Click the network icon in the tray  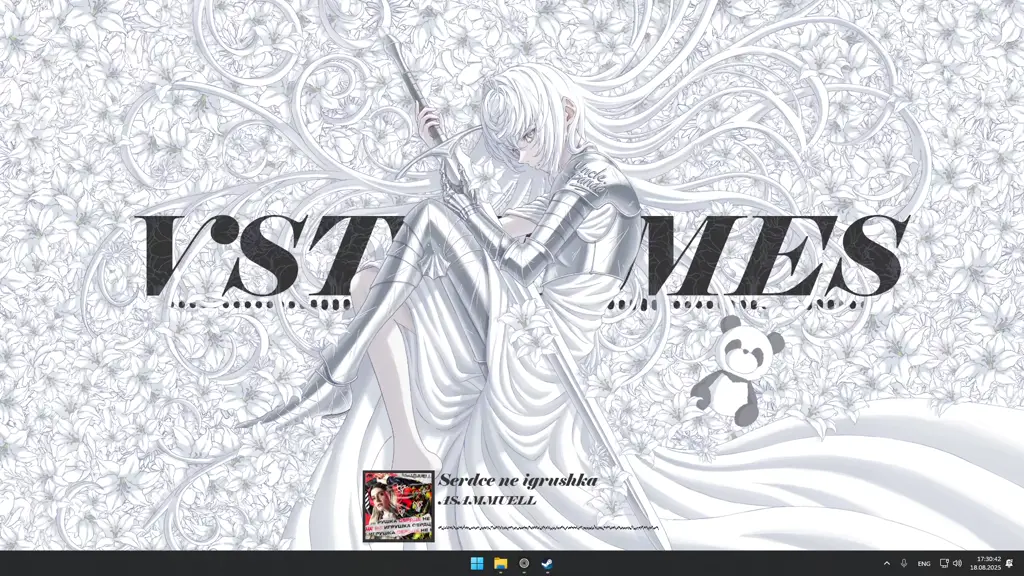[x=944, y=563]
